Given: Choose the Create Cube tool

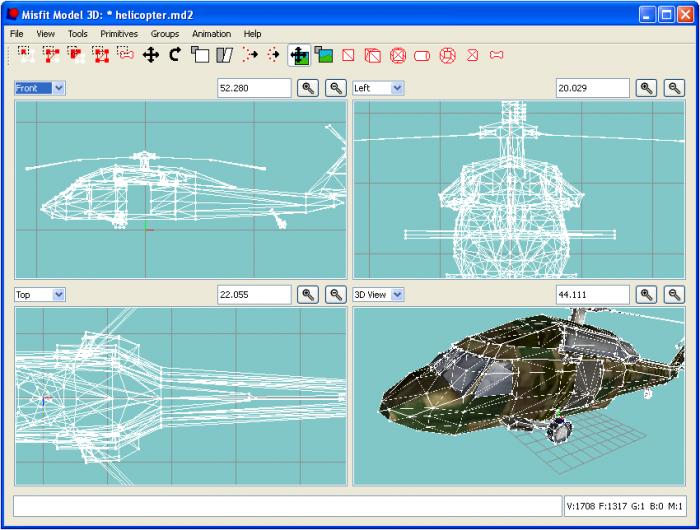Looking at the screenshot, I should pos(373,55).
